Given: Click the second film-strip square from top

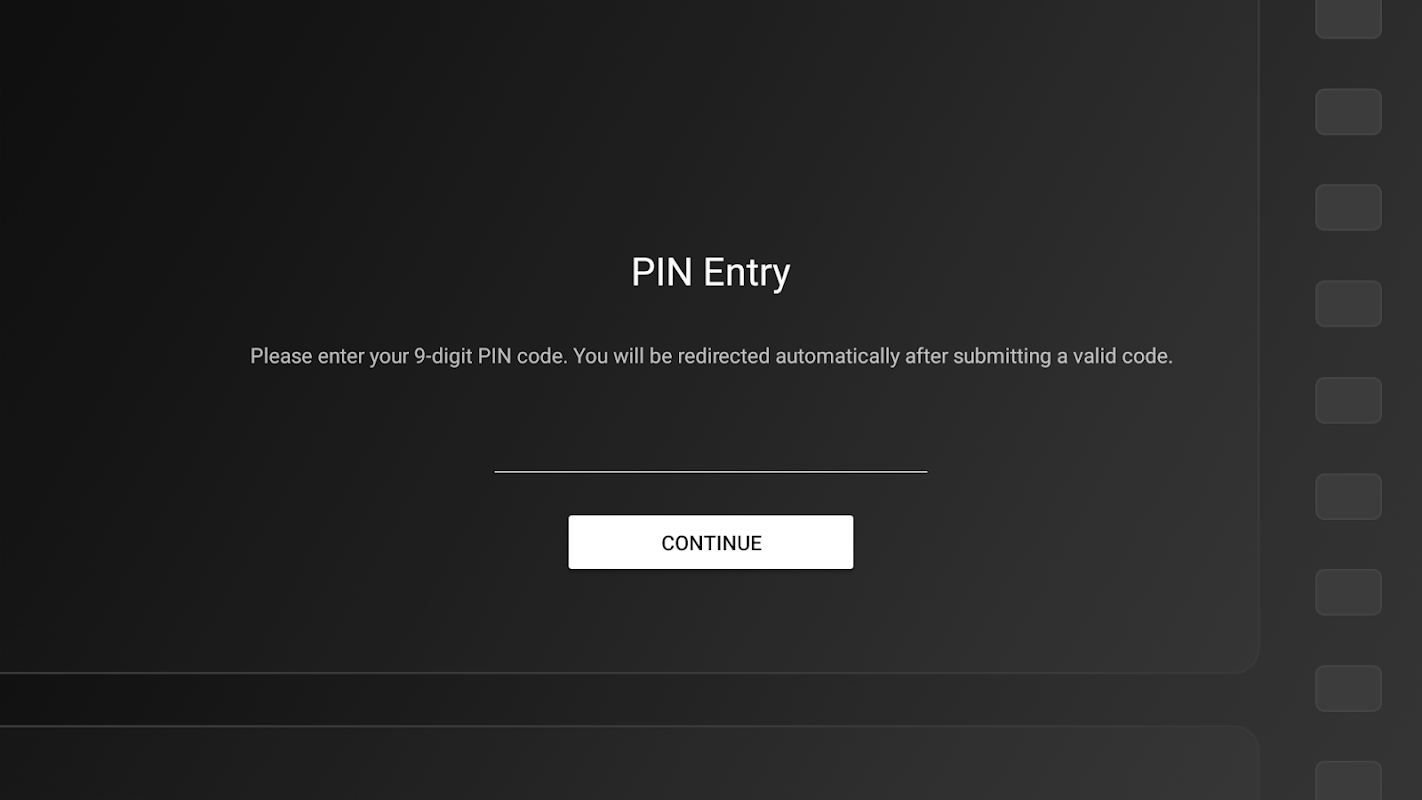Looking at the screenshot, I should point(1348,111).
